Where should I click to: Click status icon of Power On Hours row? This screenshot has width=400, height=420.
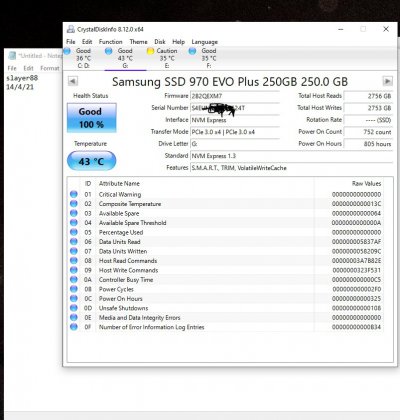tap(74, 299)
